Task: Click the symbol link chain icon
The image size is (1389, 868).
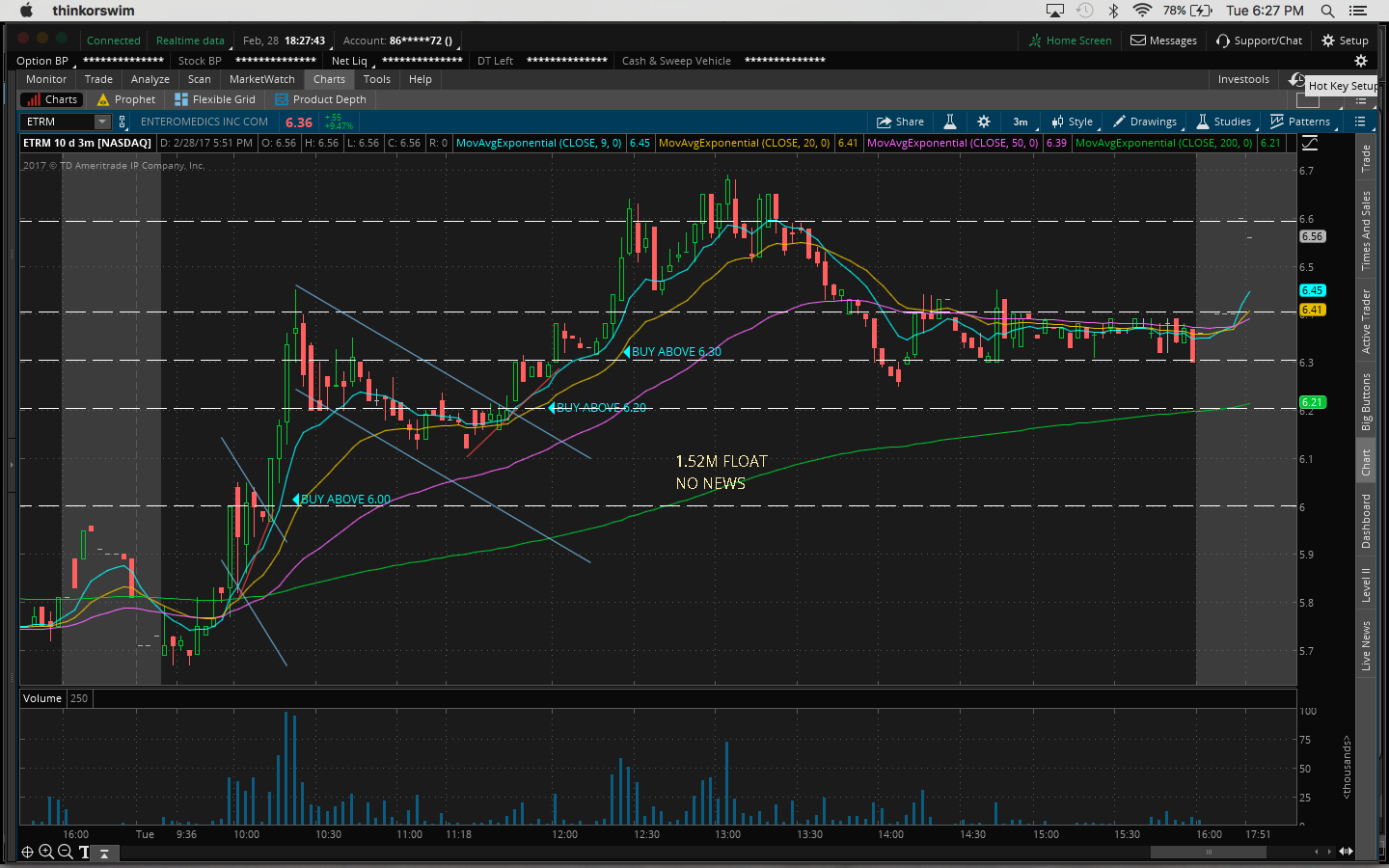Action: (x=123, y=122)
